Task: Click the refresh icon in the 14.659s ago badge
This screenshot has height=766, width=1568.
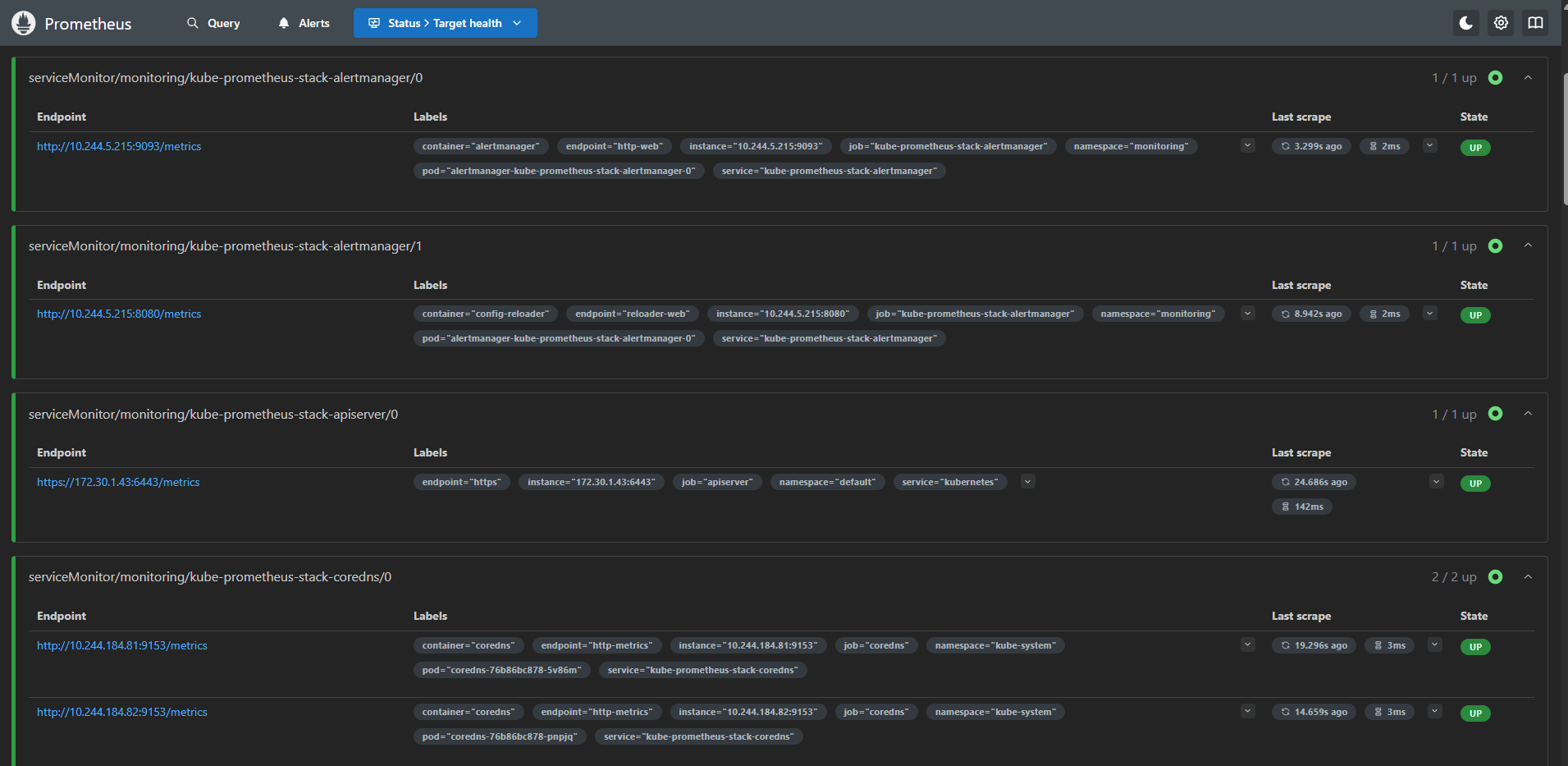Action: [x=1286, y=712]
